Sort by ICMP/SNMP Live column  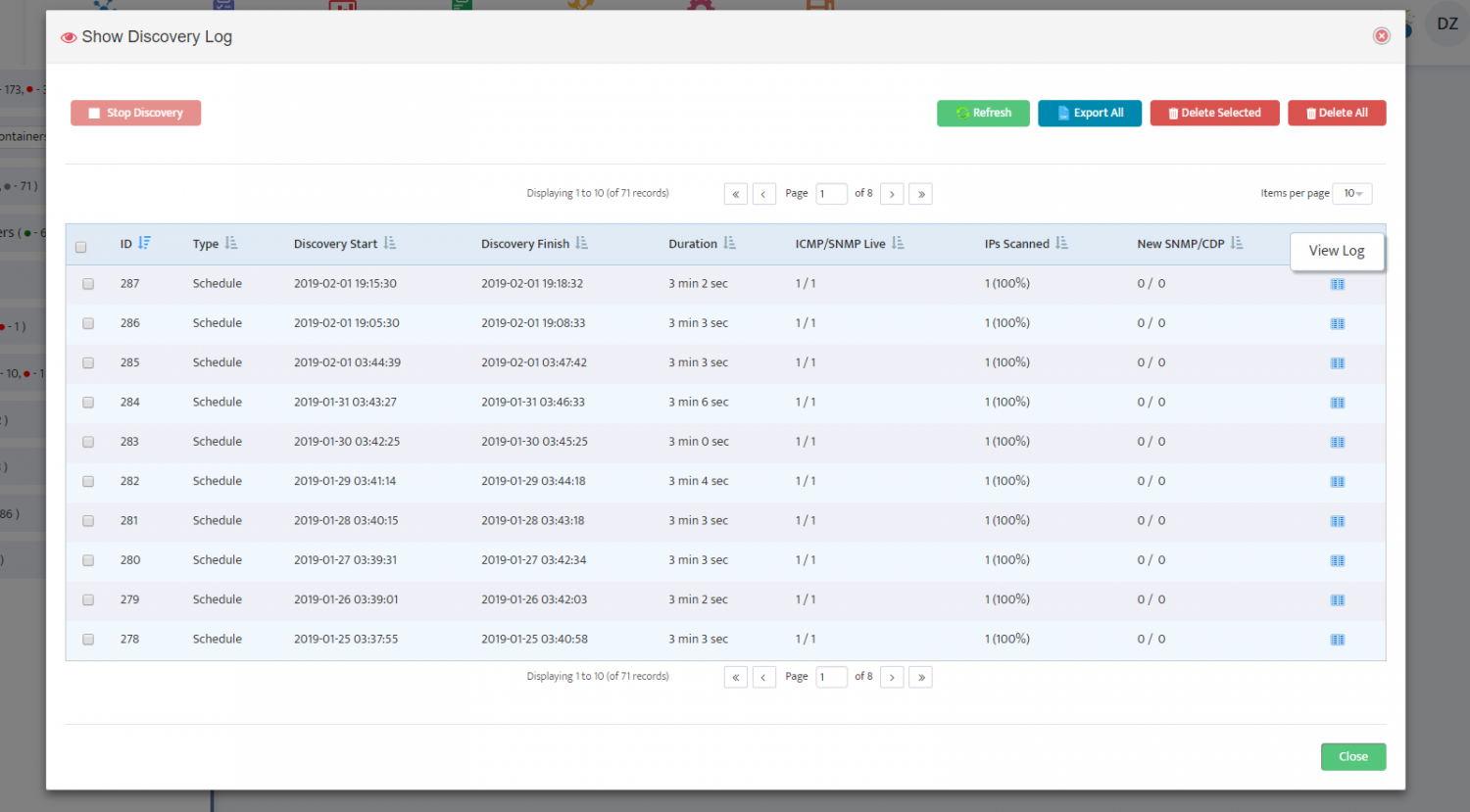pyautogui.click(x=899, y=243)
